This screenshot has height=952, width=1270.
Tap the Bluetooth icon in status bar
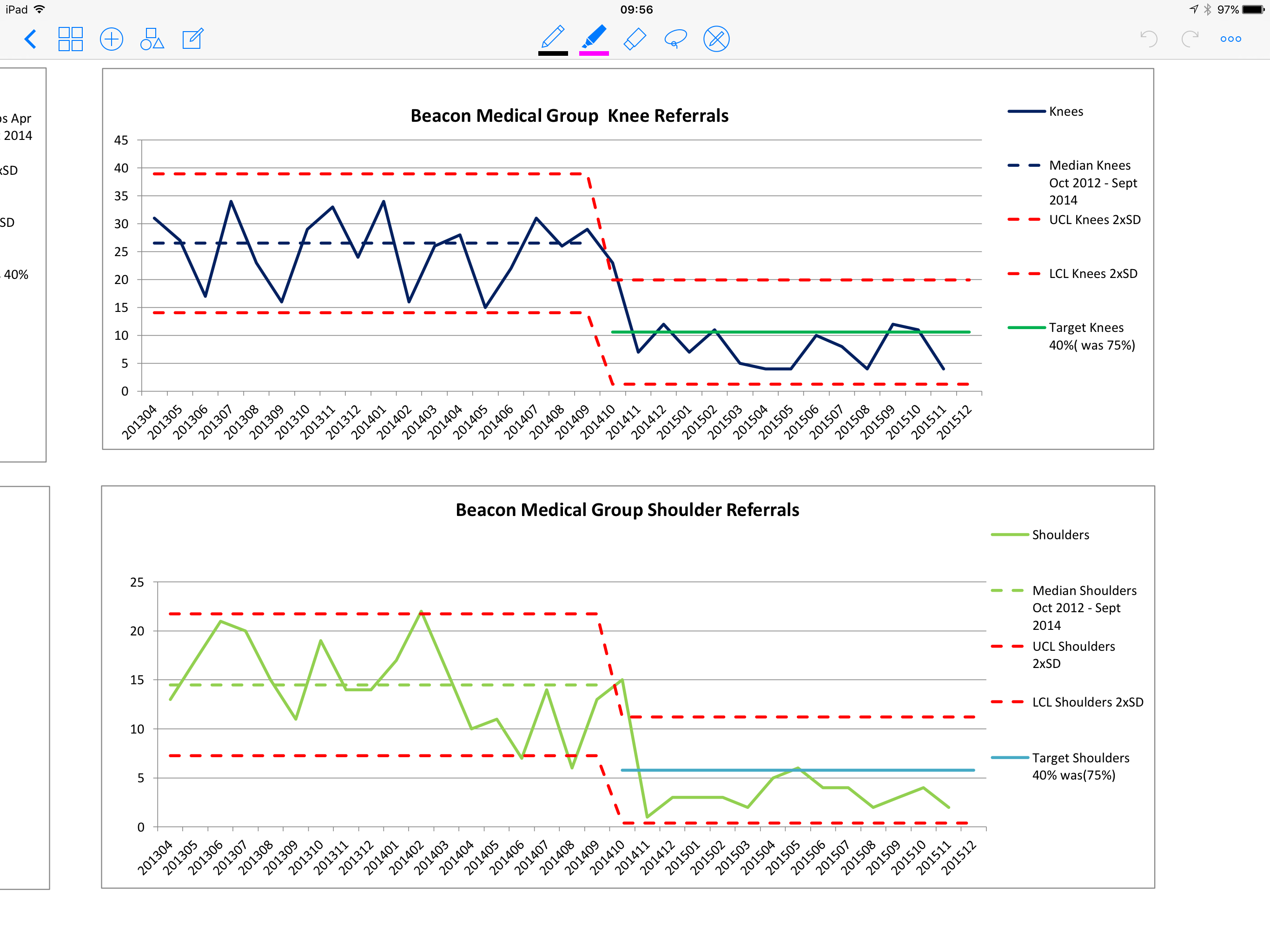click(1207, 10)
